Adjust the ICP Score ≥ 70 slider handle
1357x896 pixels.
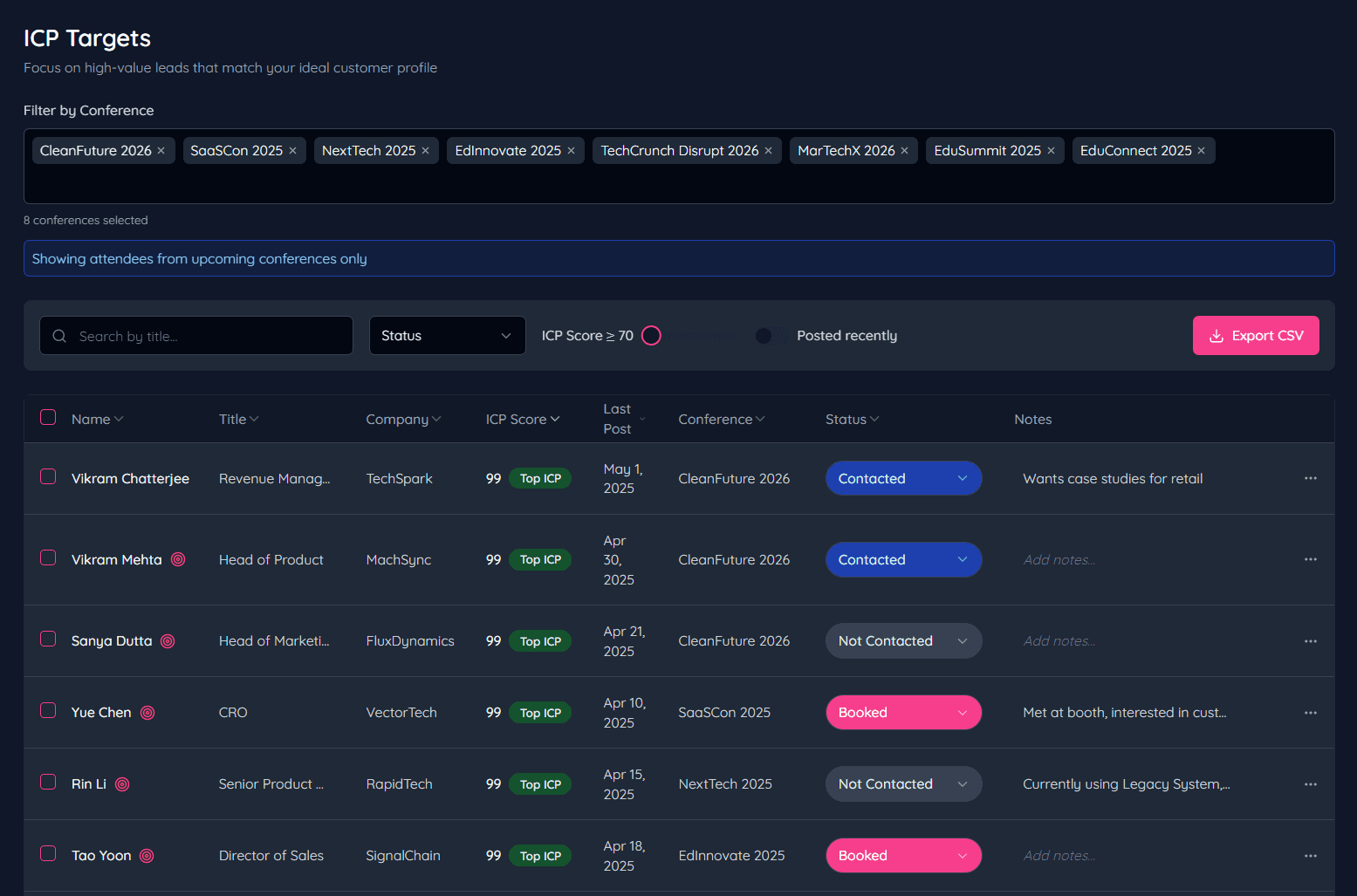[x=651, y=336]
